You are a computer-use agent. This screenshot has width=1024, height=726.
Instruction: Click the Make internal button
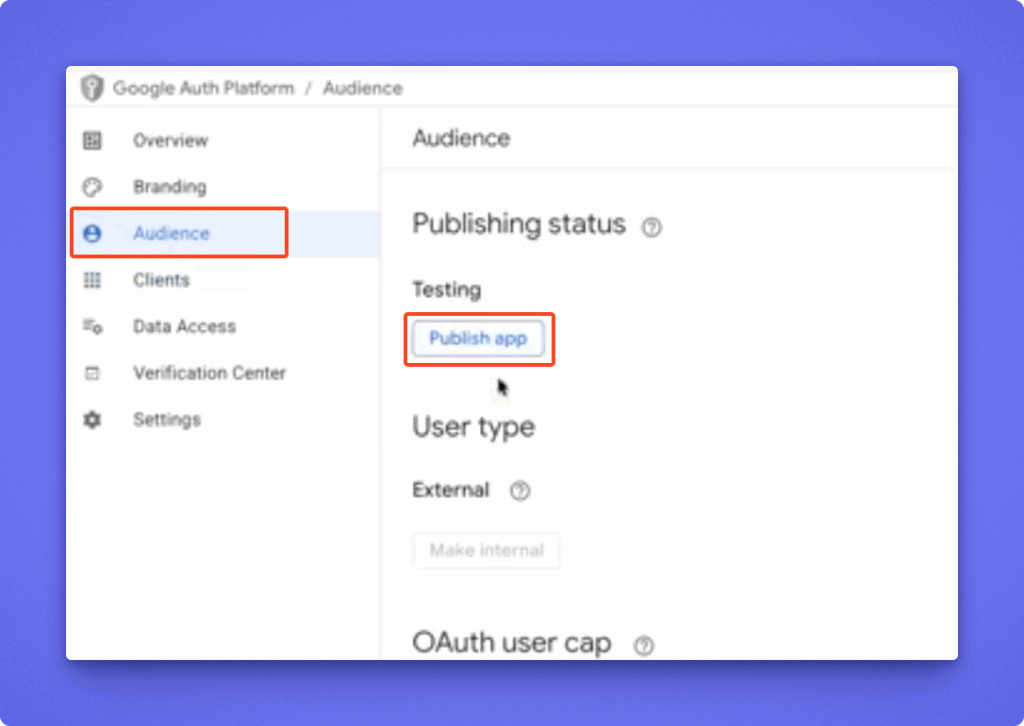pos(486,551)
